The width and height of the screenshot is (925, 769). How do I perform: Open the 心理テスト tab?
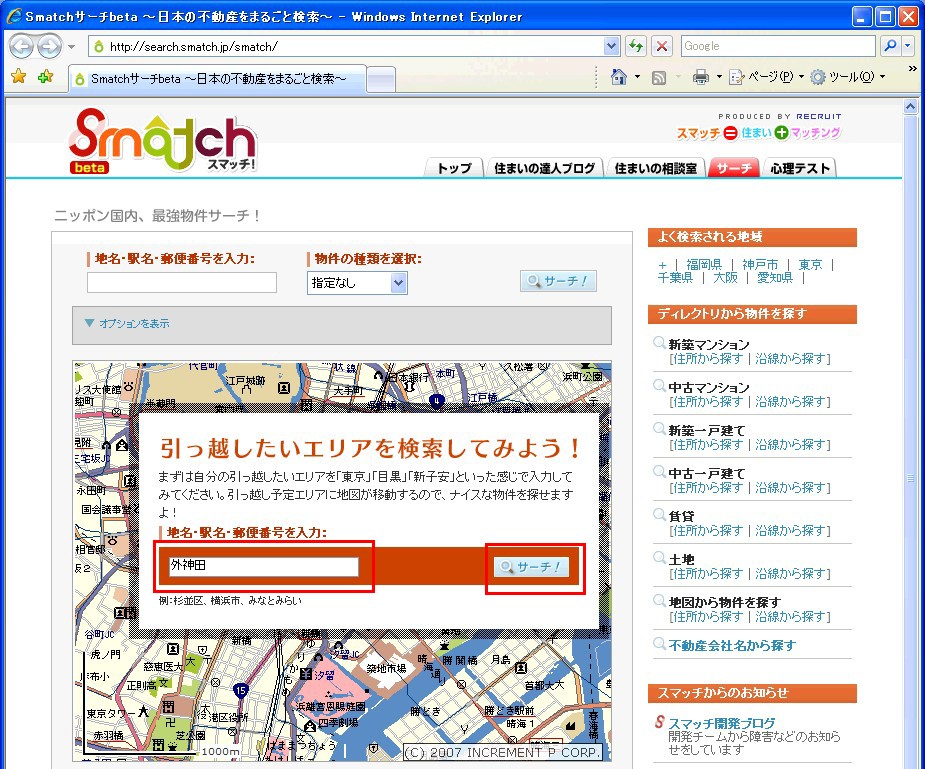(800, 168)
